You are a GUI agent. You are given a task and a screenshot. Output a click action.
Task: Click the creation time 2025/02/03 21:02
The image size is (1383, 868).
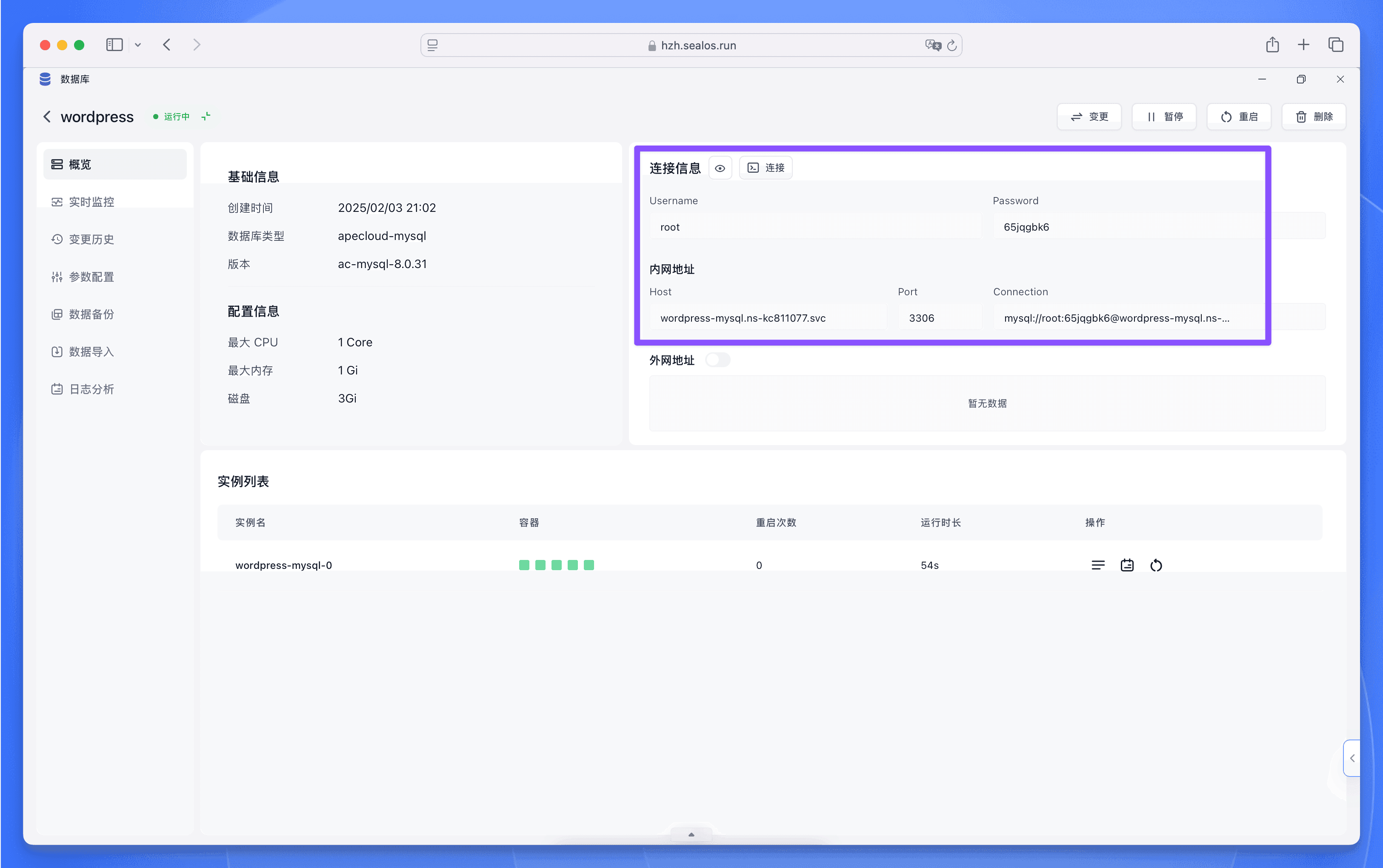tap(387, 208)
